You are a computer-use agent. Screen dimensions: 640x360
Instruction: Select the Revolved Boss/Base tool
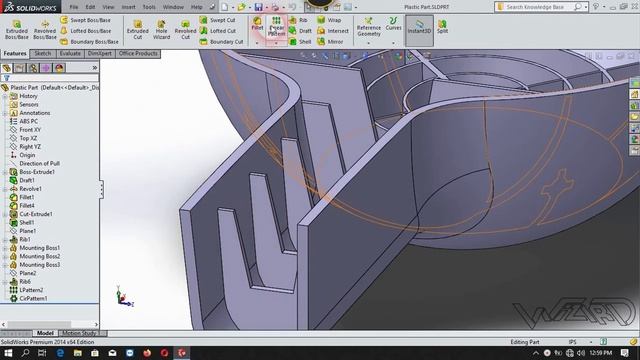coord(45,30)
